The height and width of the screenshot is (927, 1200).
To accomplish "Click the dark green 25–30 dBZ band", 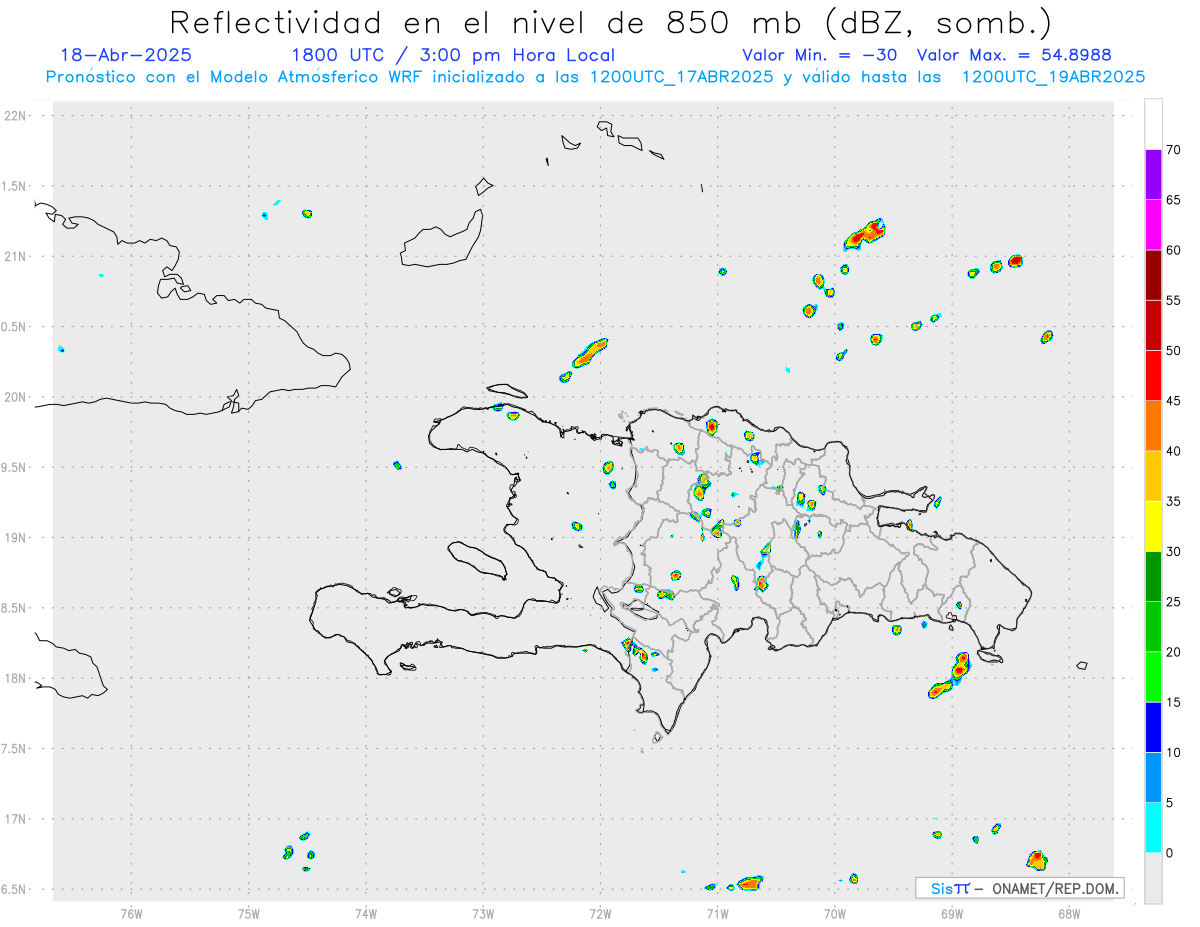I will coord(1153,577).
